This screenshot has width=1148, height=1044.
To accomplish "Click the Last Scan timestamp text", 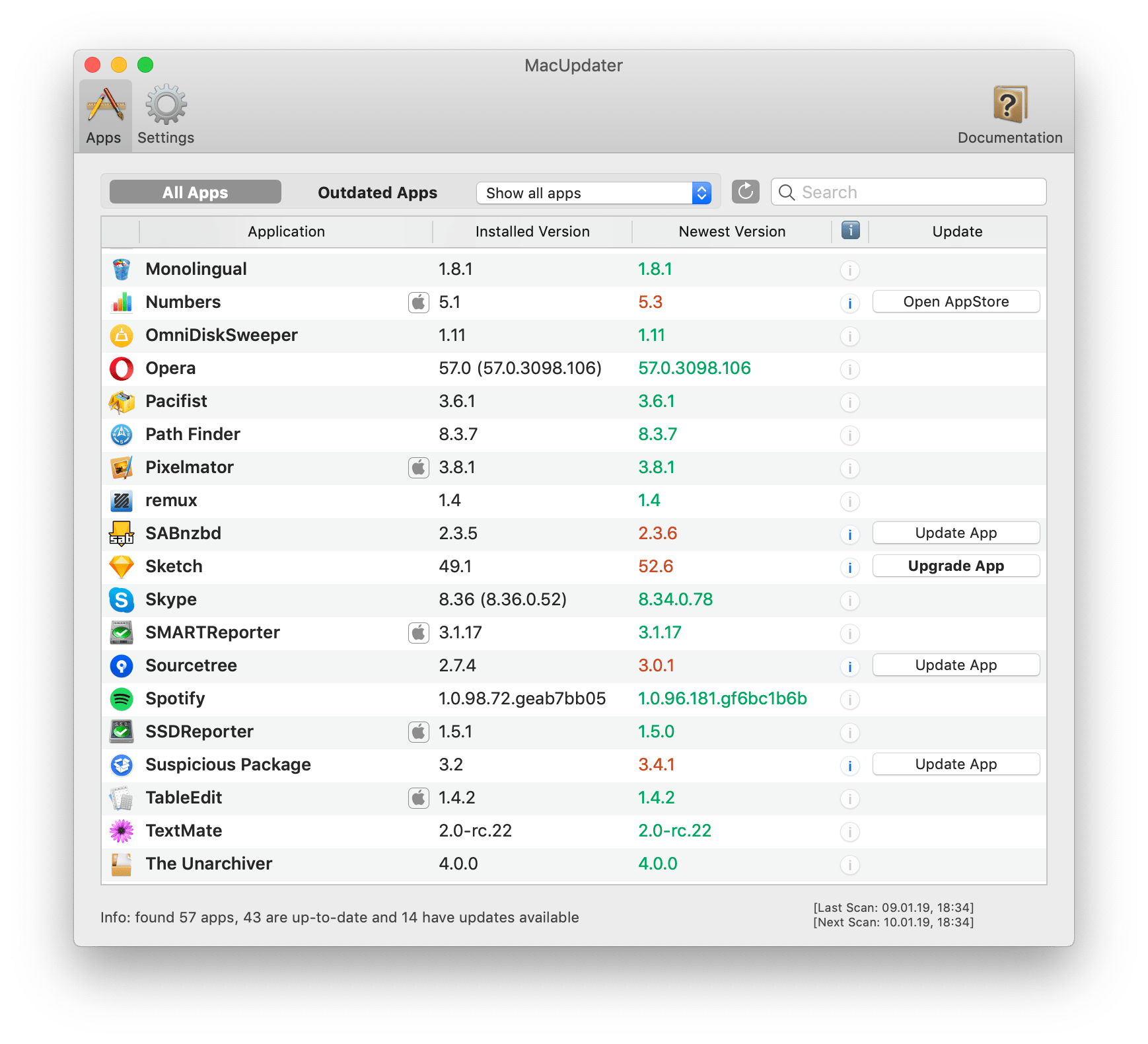I will [x=893, y=908].
